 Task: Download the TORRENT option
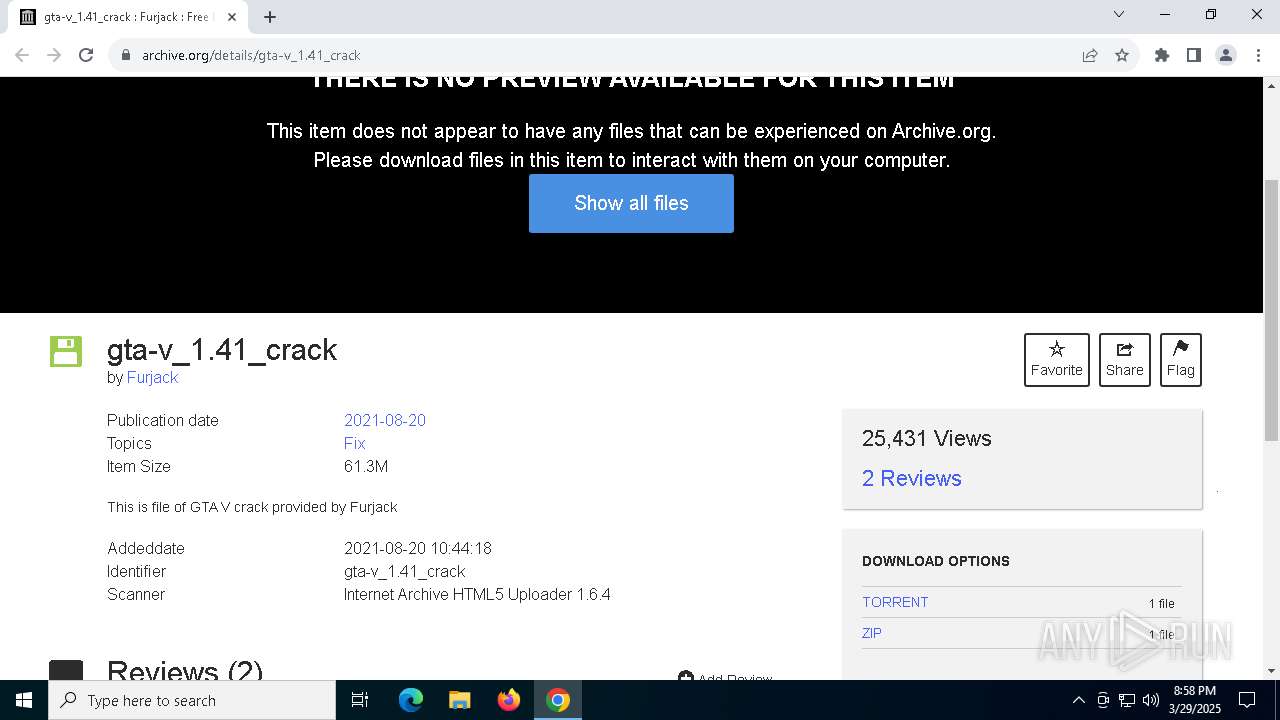click(x=895, y=602)
